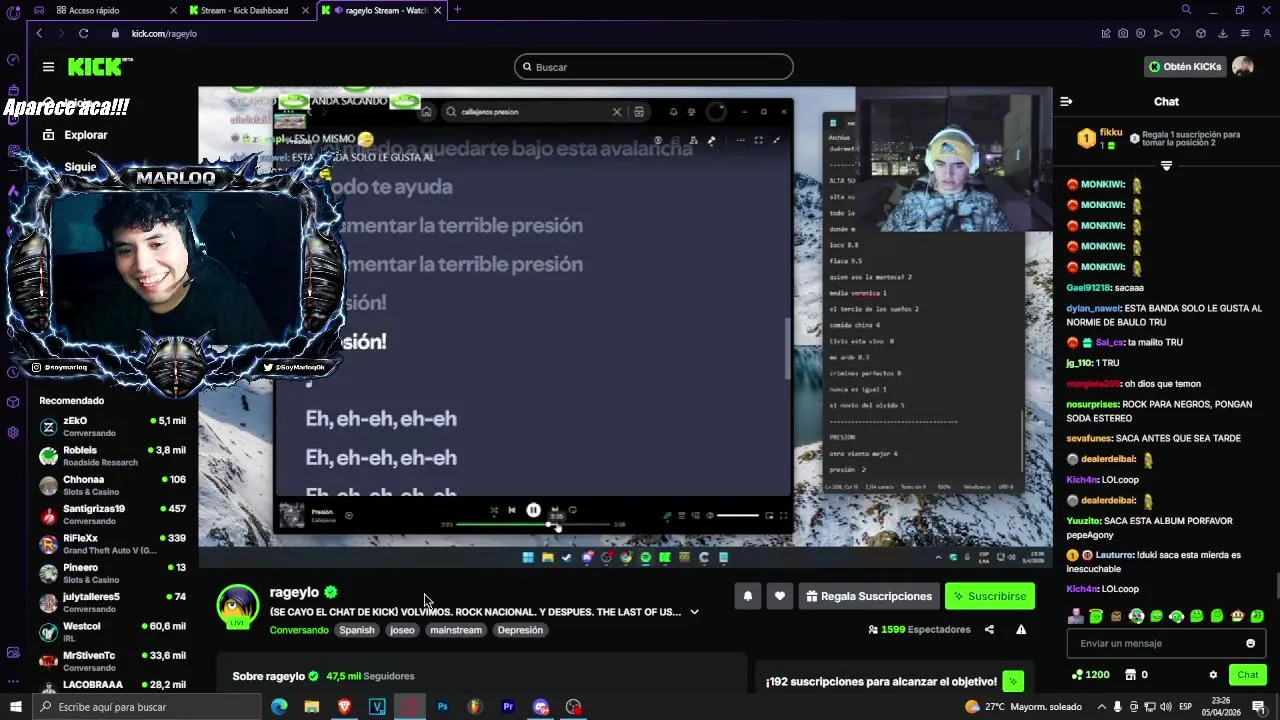Click the Buscar search field
The width and height of the screenshot is (1280, 720).
[x=654, y=67]
